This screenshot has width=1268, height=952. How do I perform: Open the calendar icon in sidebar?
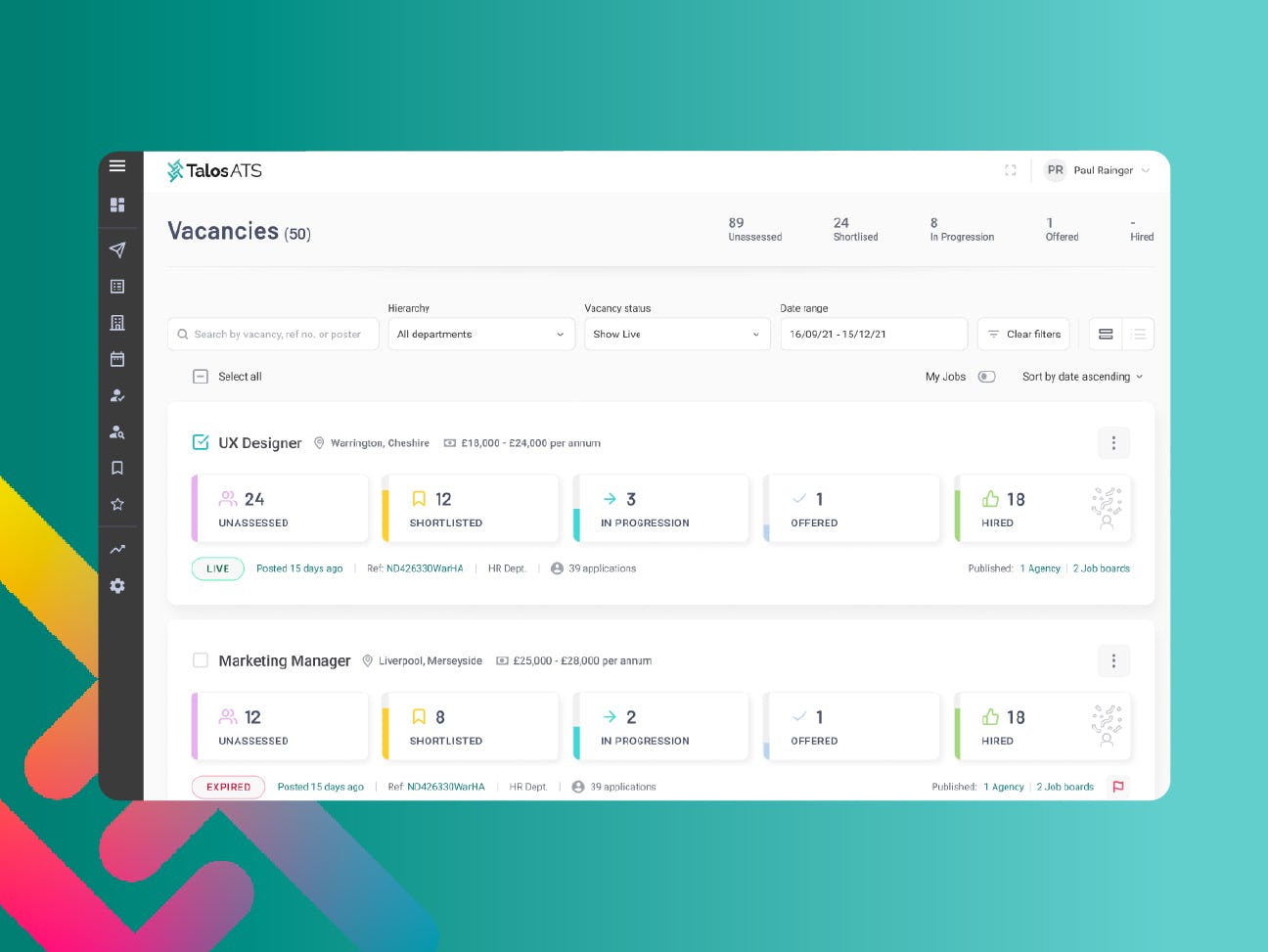coord(117,359)
